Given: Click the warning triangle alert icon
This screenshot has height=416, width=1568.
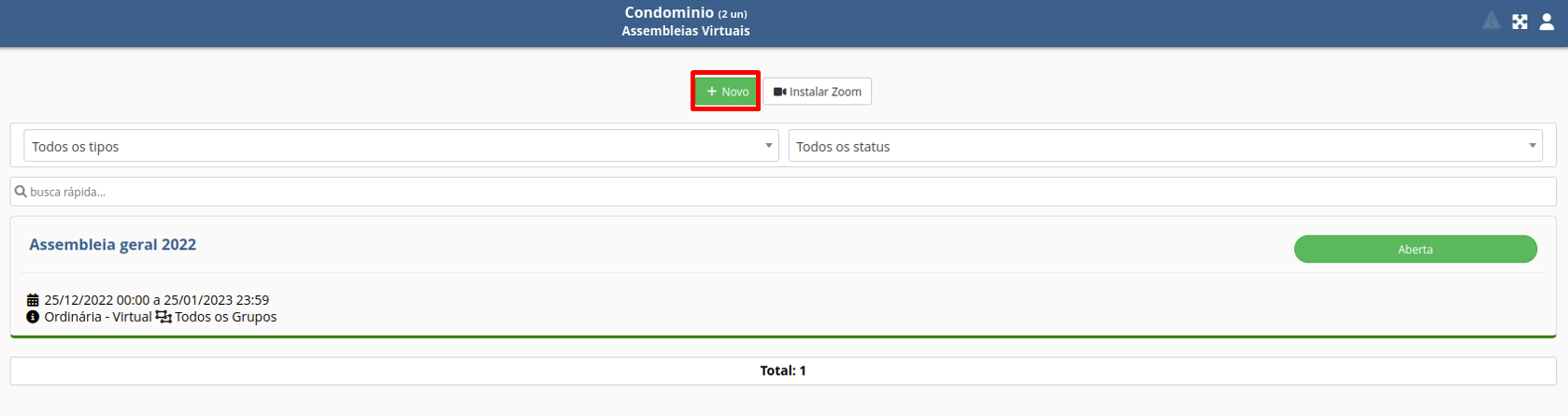Looking at the screenshot, I should click(x=1491, y=21).
